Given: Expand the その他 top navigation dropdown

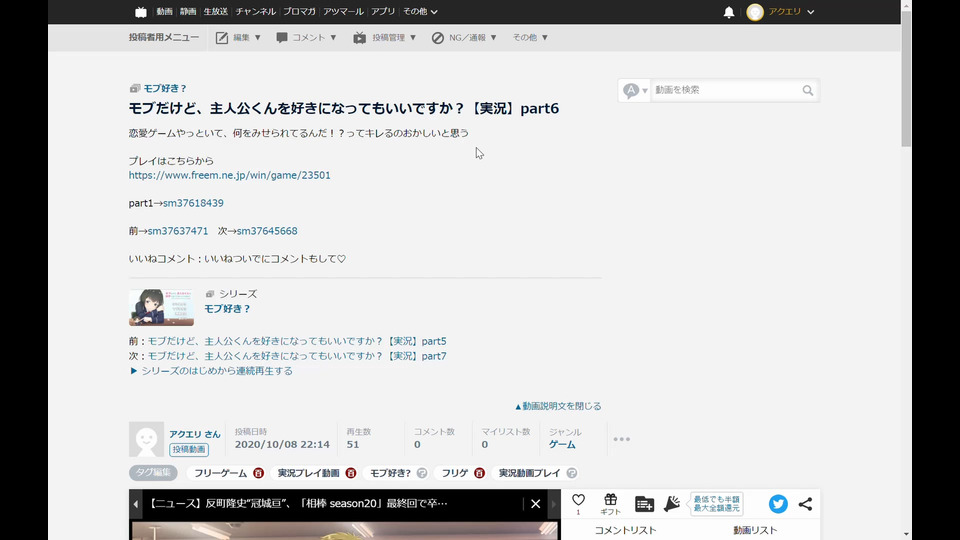Looking at the screenshot, I should tap(420, 12).
